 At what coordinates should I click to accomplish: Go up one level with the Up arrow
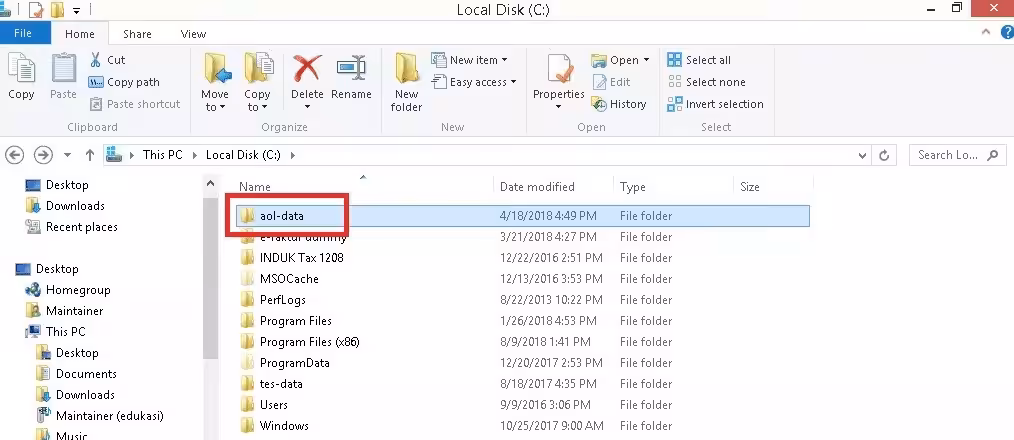[x=90, y=155]
